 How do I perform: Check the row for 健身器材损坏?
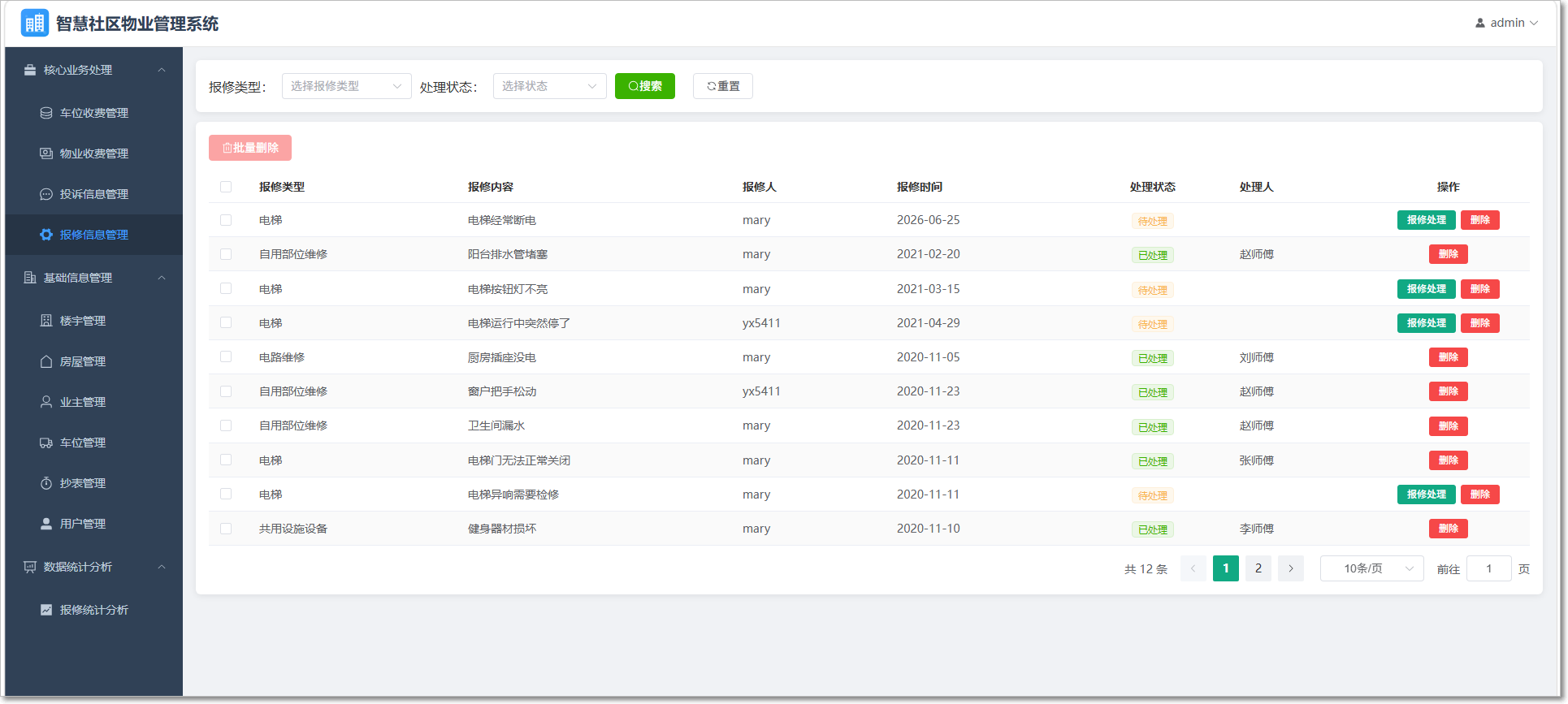click(x=226, y=529)
